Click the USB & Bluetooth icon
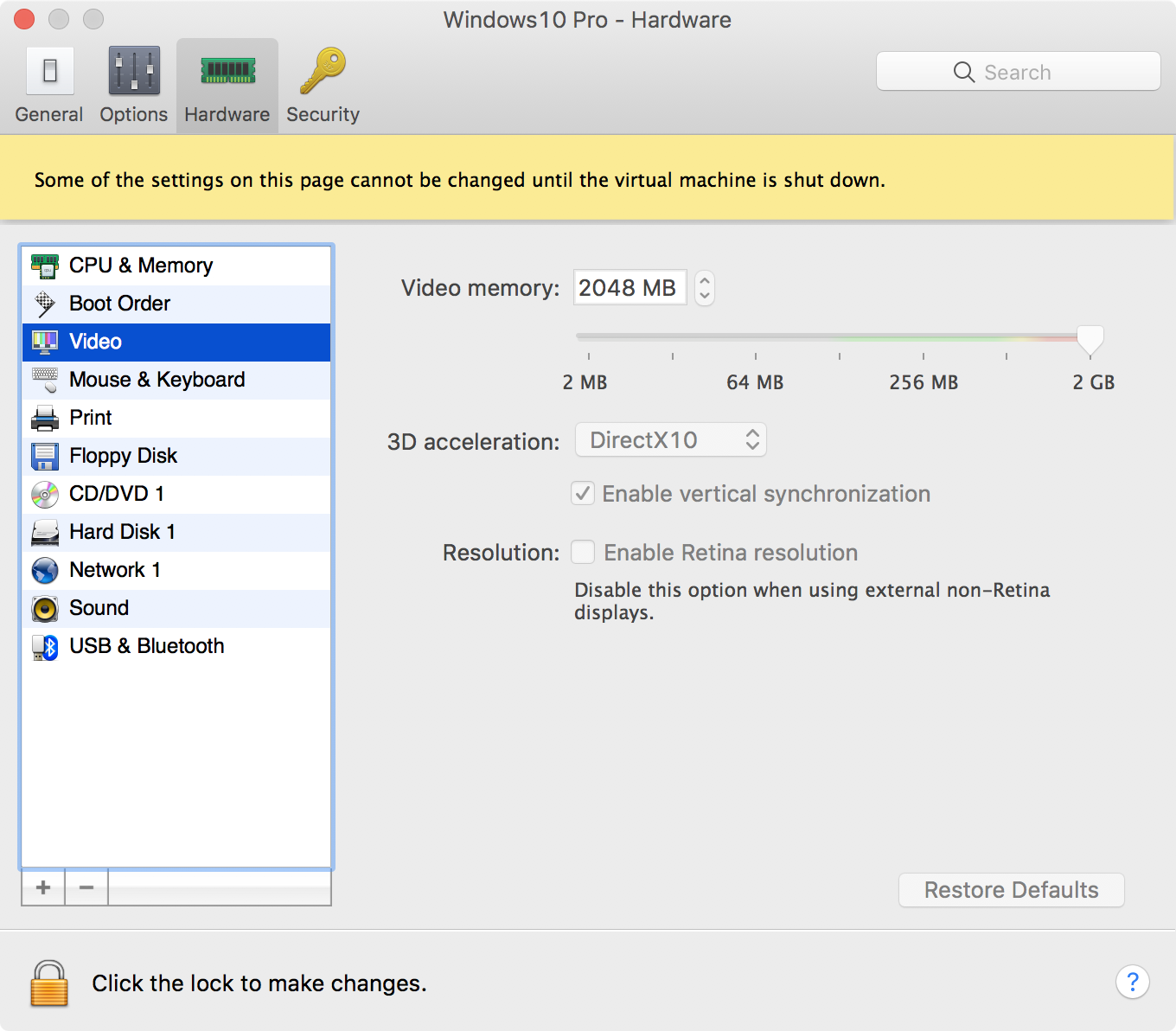This screenshot has height=1031, width=1176. pos(45,646)
